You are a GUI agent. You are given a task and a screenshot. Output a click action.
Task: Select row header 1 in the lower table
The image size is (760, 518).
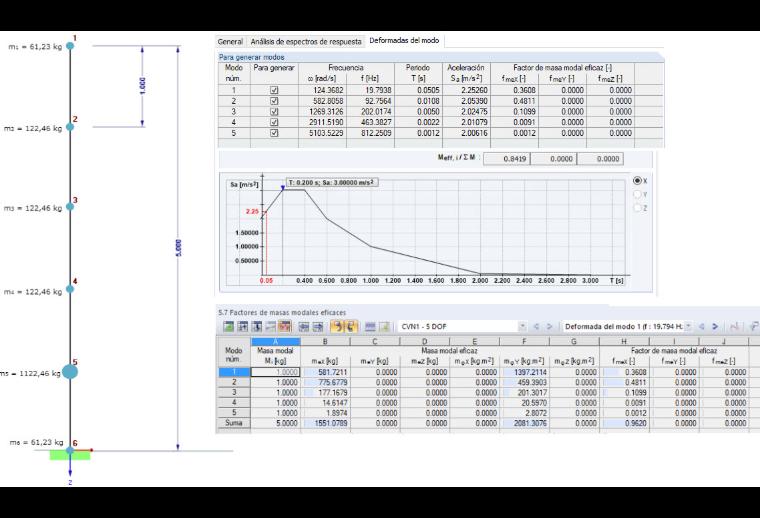click(x=234, y=372)
